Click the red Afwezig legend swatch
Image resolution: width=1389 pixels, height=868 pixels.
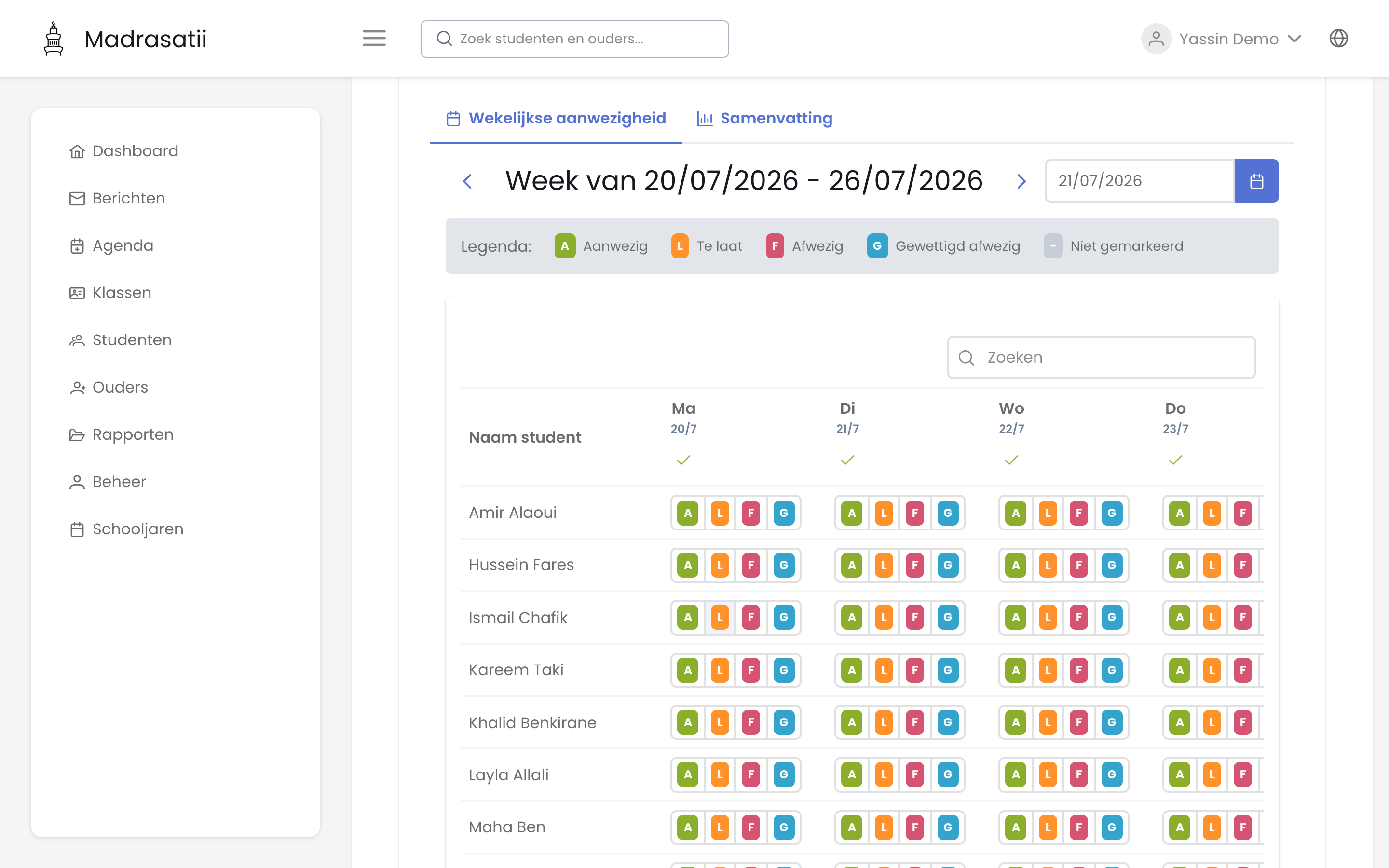pos(775,246)
